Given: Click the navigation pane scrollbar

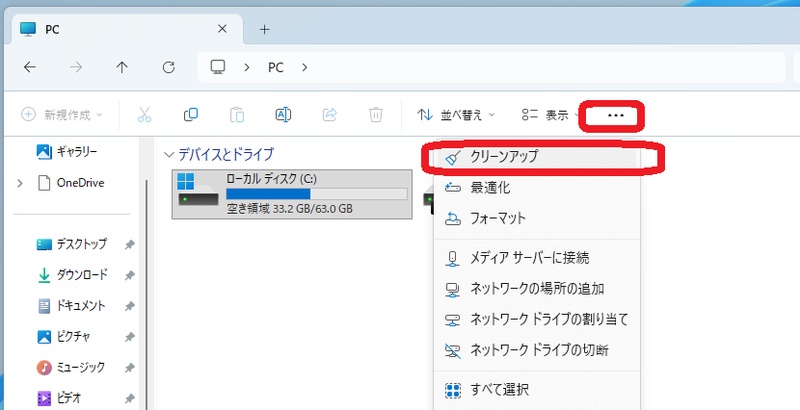Looking at the screenshot, I should [147, 295].
